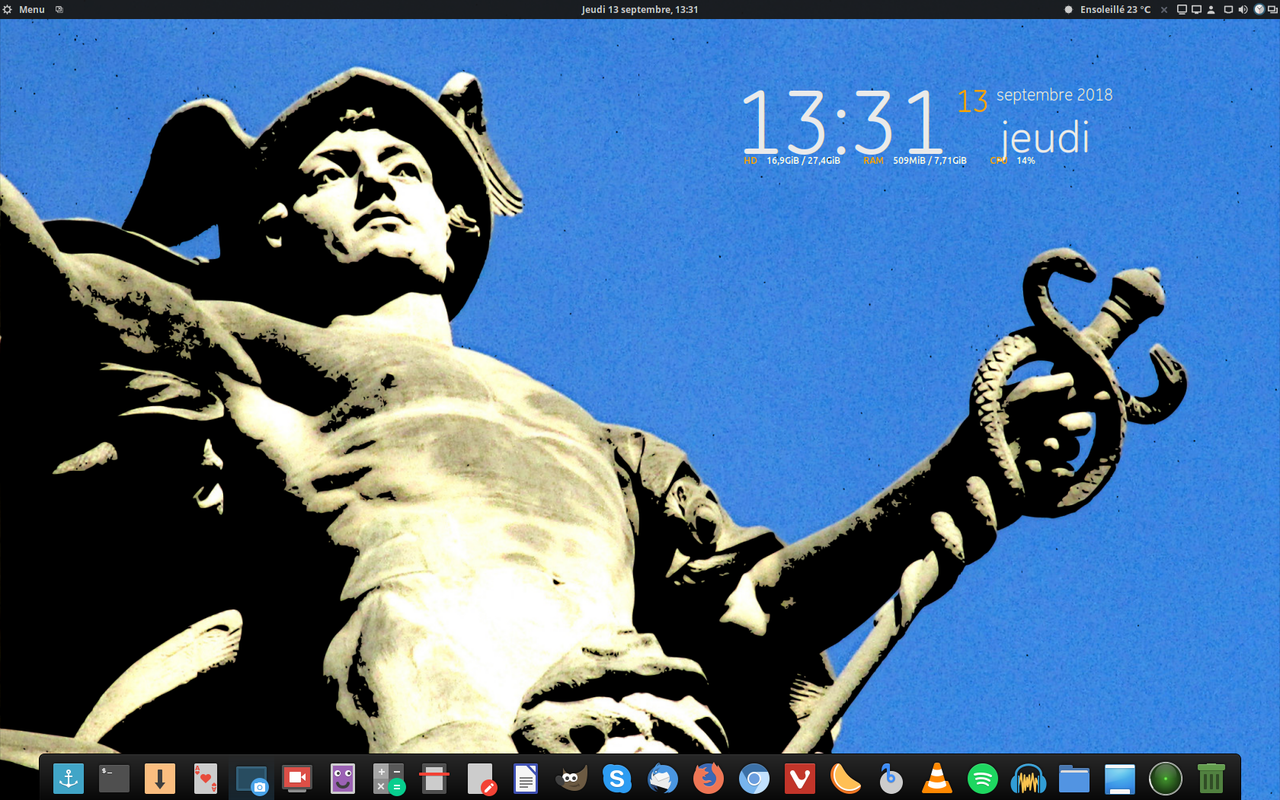Click the Ensoleillé 23 °C weather indicator
Screen dimensions: 1280x800
[1108, 9]
